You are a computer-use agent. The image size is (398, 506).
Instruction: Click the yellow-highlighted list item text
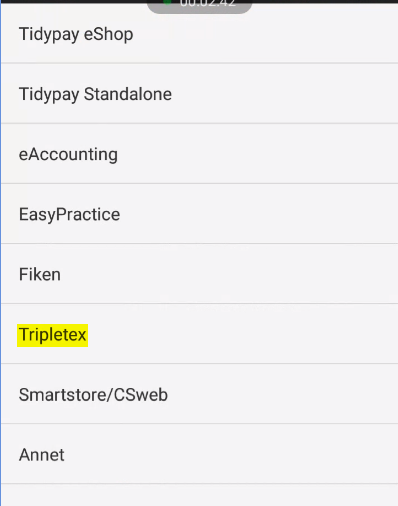(53, 335)
